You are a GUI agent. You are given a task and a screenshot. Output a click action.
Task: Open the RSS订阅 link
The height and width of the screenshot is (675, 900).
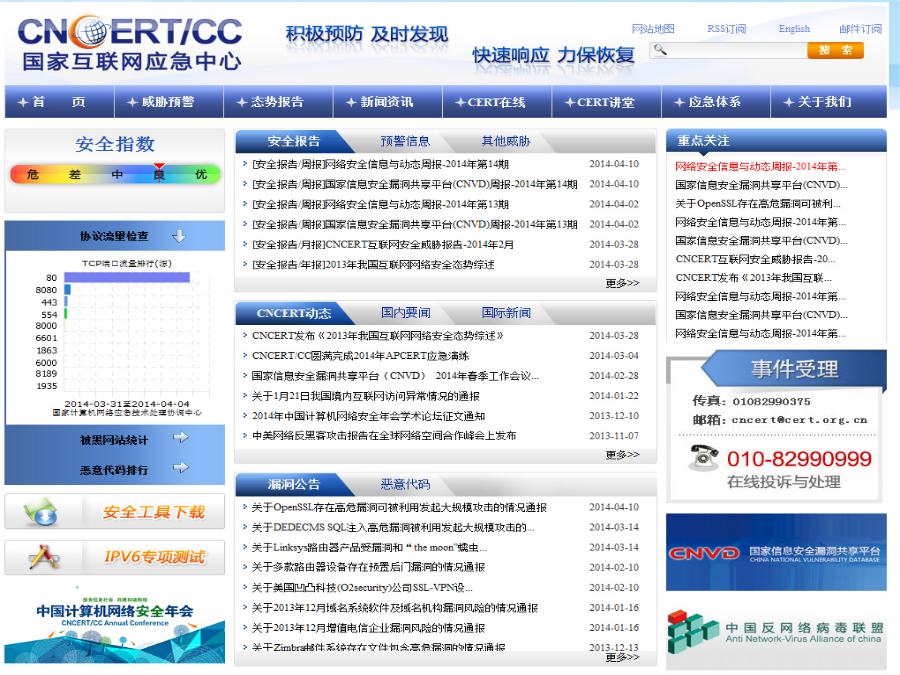pos(726,29)
